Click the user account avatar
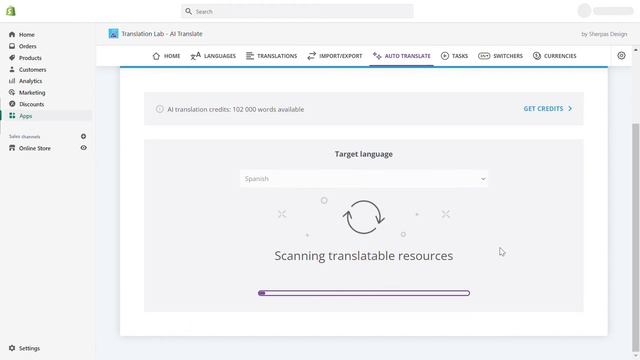 click(x=584, y=11)
